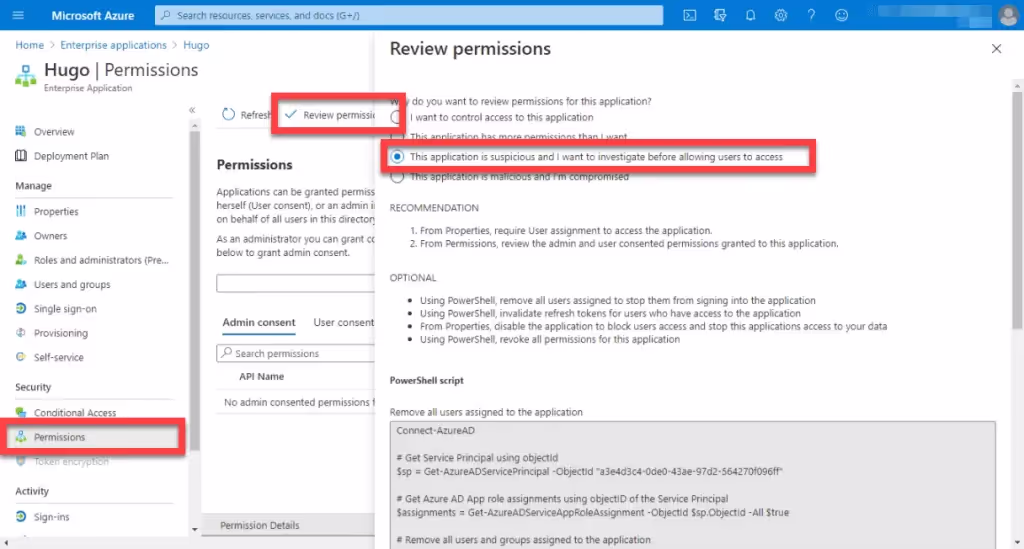This screenshot has width=1024, height=549.
Task: Click the 'PowerShell script' heading
Action: (x=426, y=381)
